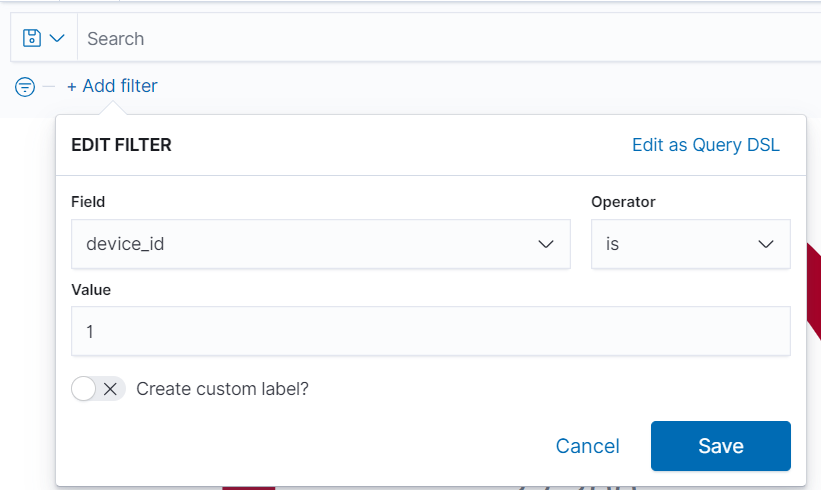Click the X mark inside the label switch

coord(110,389)
